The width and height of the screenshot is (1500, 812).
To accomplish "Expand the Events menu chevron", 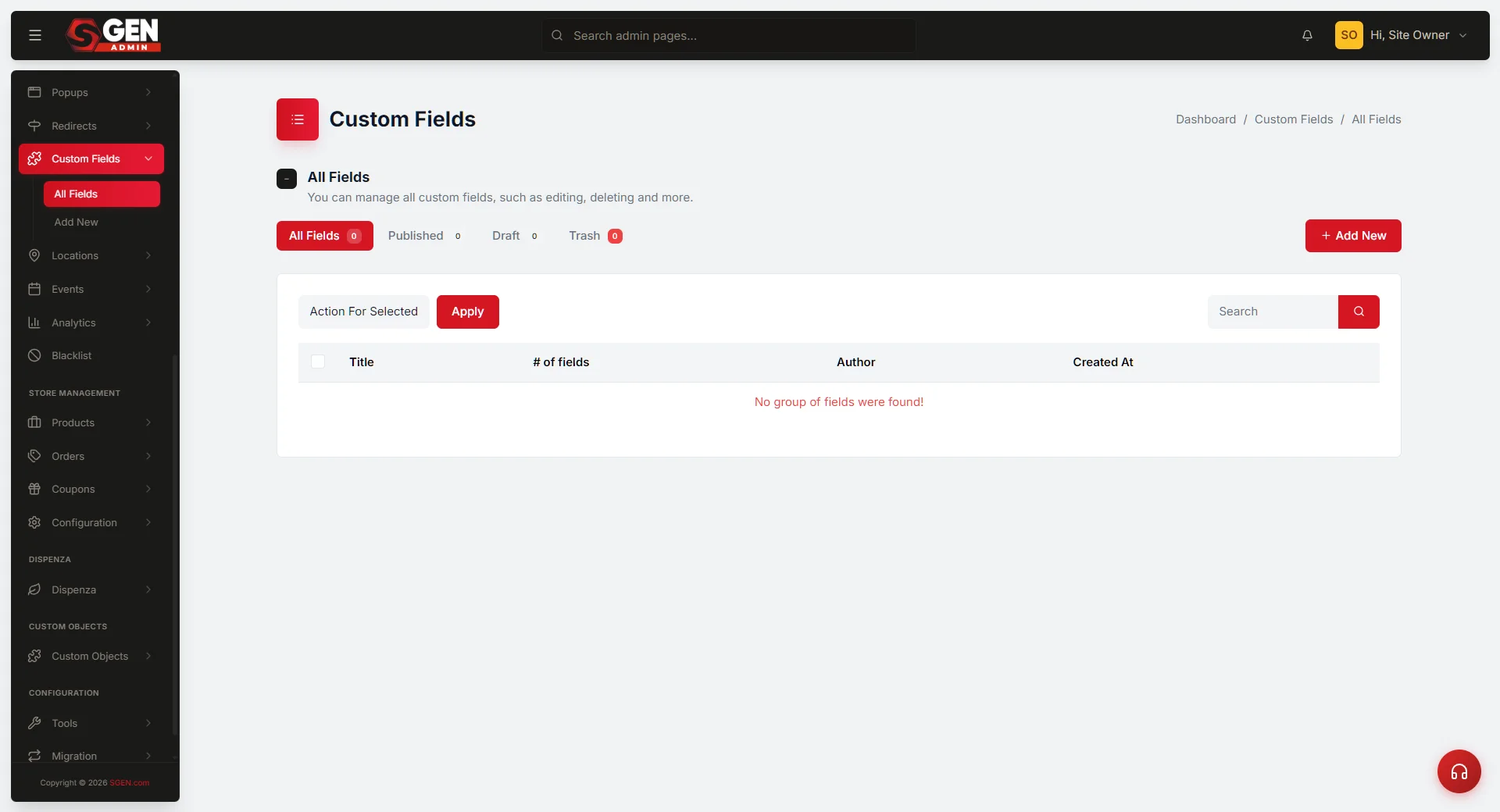I will pyautogui.click(x=148, y=289).
